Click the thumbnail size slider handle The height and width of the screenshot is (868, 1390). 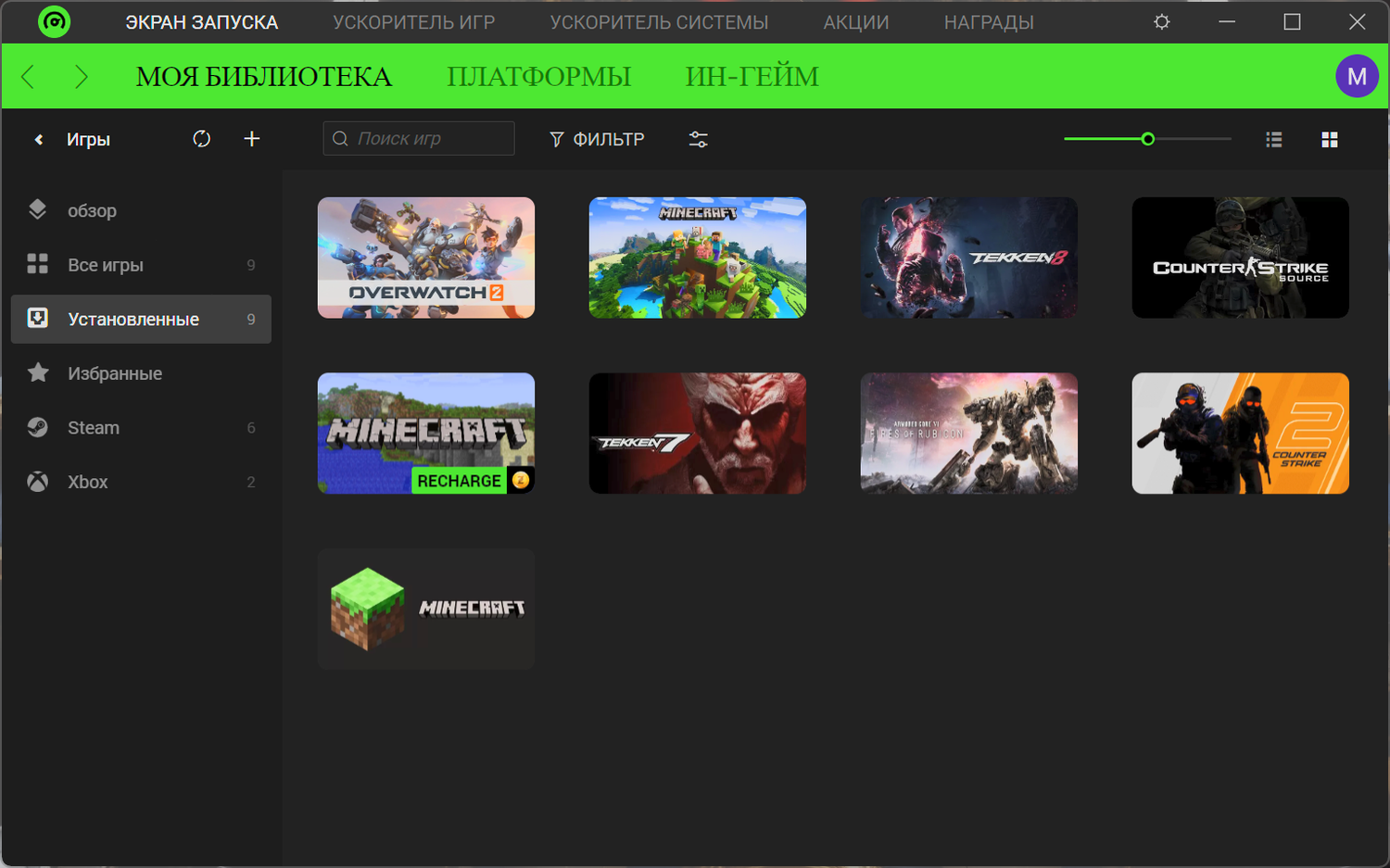(x=1148, y=139)
